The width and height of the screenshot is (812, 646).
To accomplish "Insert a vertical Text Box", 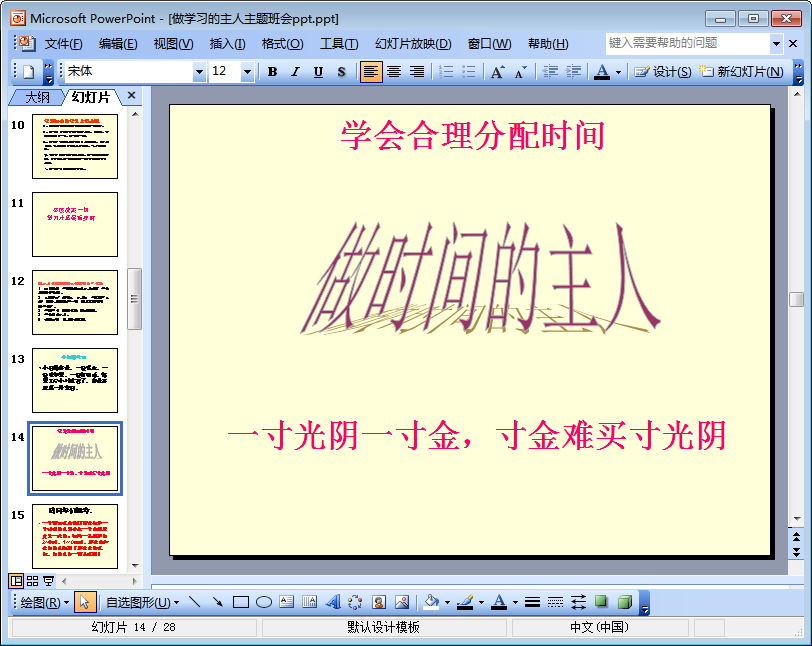I will (x=310, y=602).
